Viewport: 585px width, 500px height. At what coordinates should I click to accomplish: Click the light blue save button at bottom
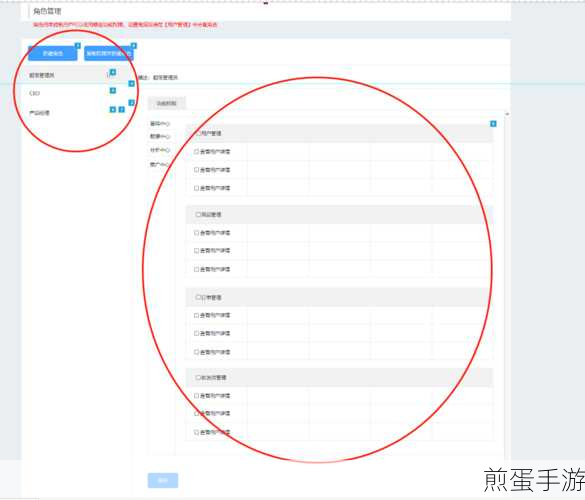163,481
